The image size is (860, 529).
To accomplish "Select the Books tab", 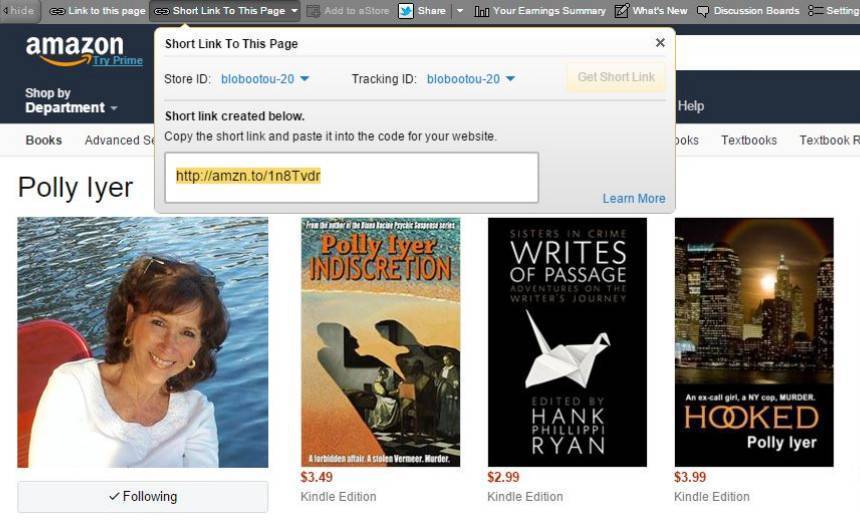I will point(44,140).
